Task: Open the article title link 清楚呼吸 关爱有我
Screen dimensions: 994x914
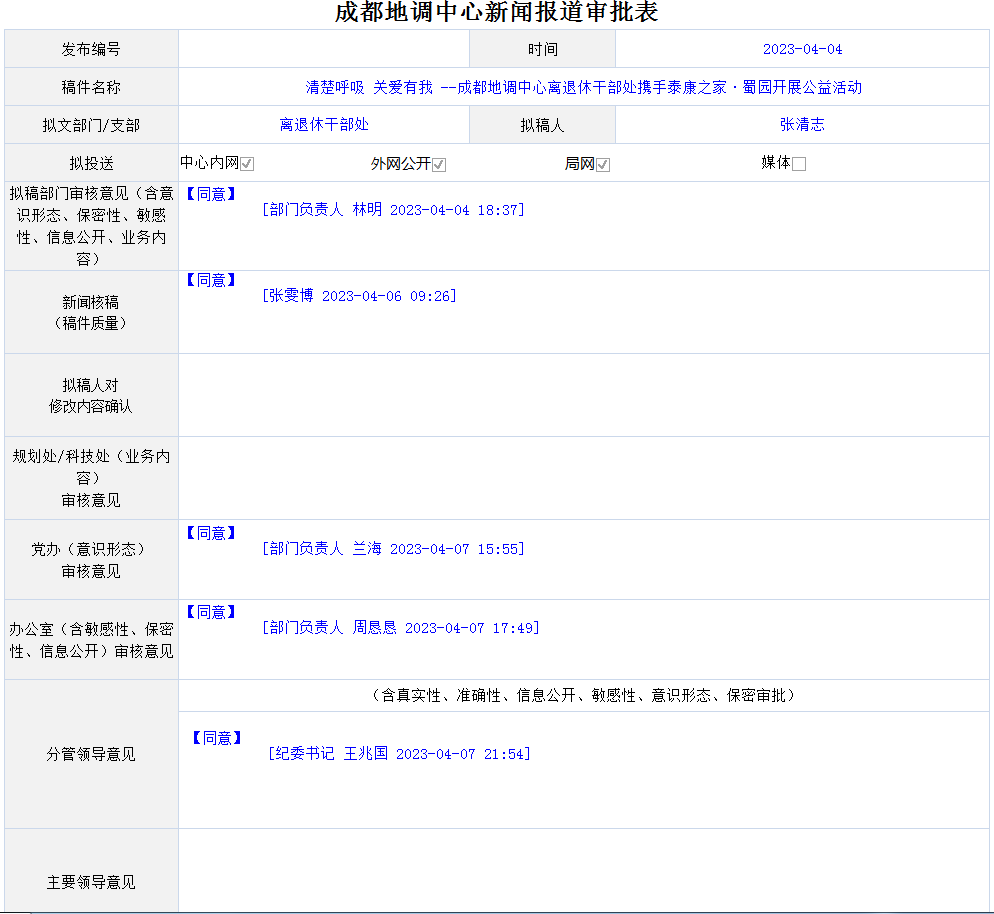Action: pos(583,87)
